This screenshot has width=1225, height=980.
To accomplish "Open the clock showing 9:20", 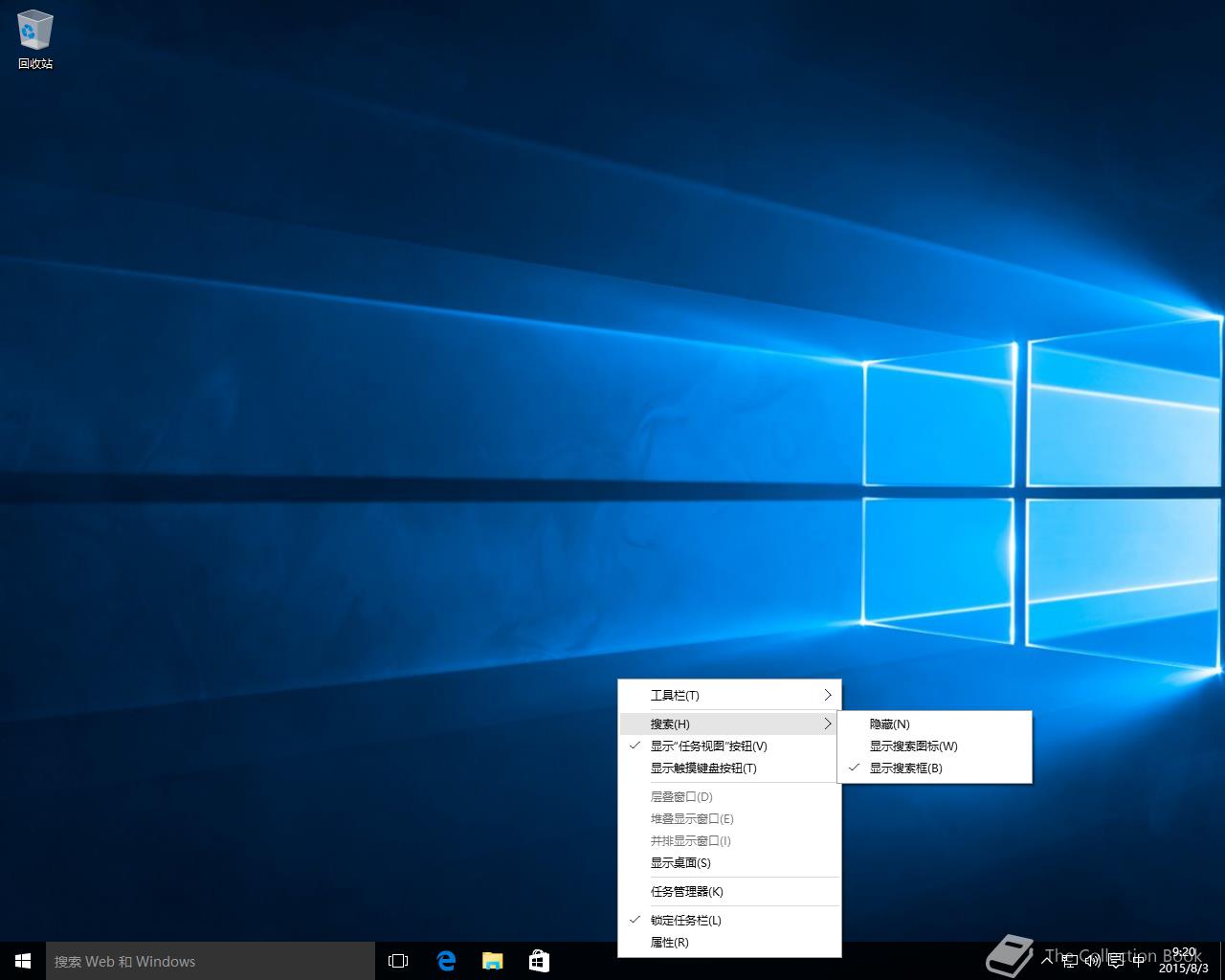I will coord(1183,960).
